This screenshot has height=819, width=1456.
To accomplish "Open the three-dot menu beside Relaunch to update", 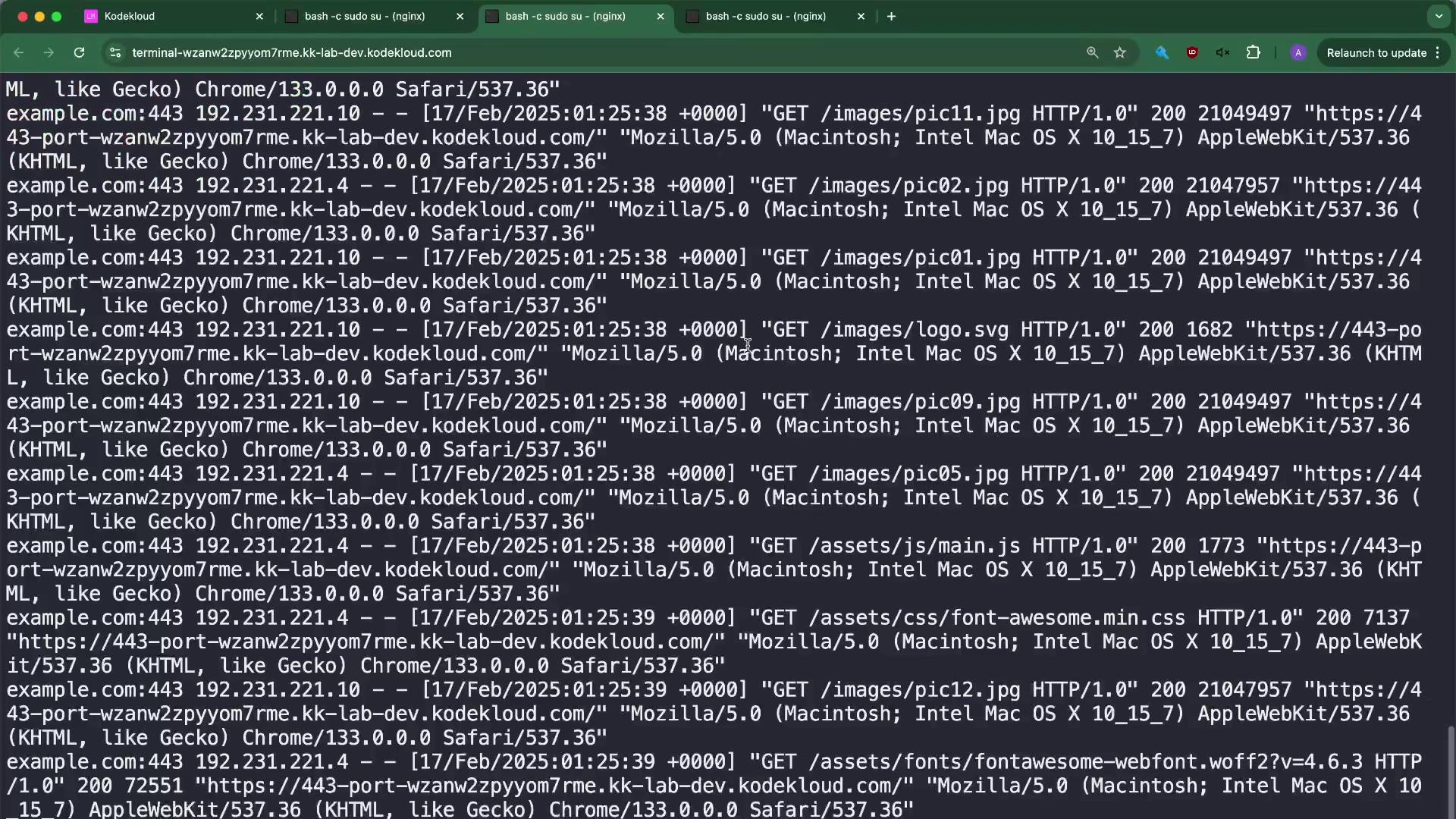I will (1438, 52).
